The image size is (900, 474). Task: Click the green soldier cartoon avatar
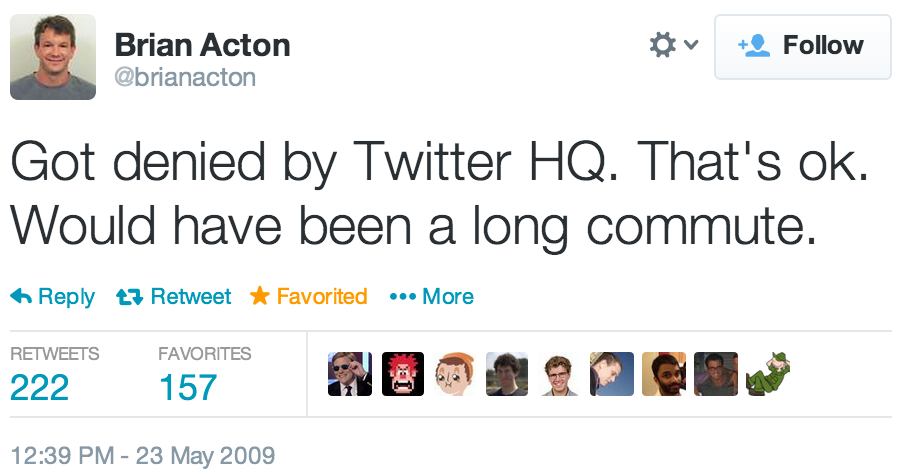point(767,374)
